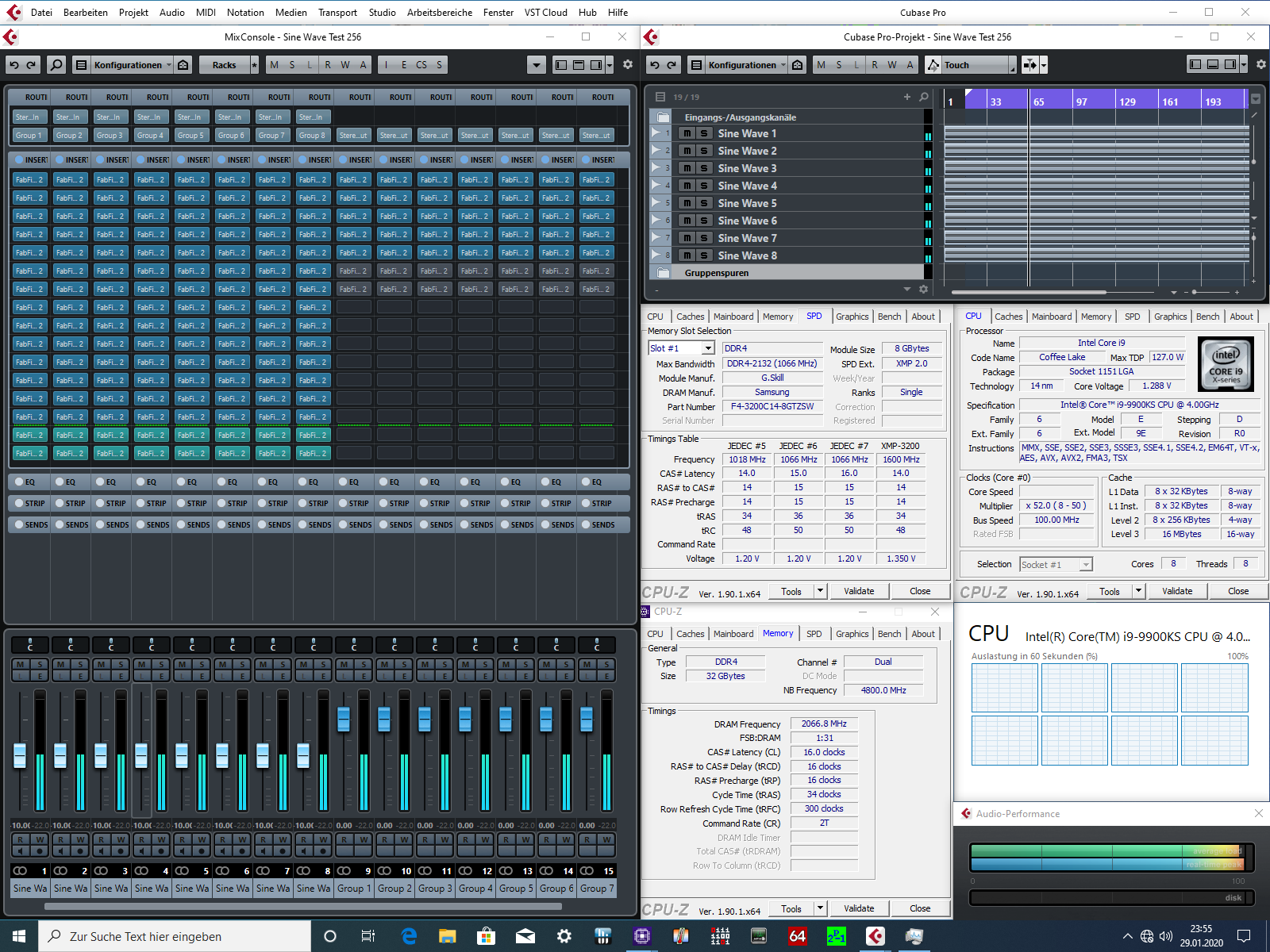Screen dimensions: 1270x952
Task: Click bar 65 on the timeline ruler
Action: tap(1038, 102)
